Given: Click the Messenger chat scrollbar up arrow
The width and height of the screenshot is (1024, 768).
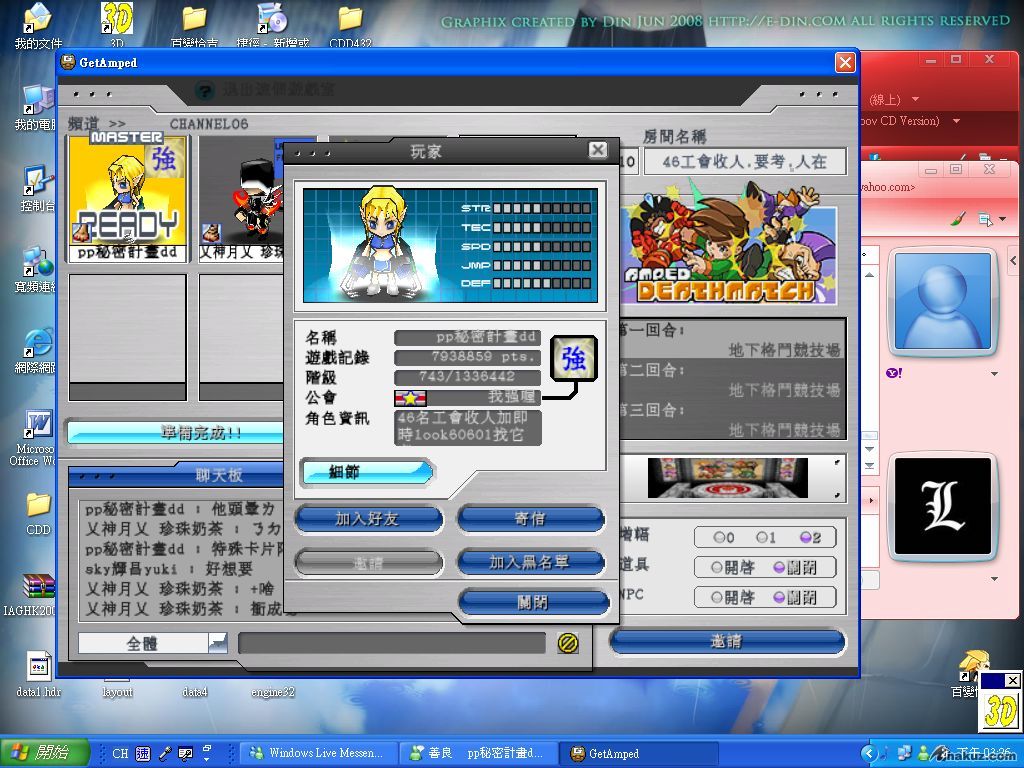Looking at the screenshot, I should (869, 275).
